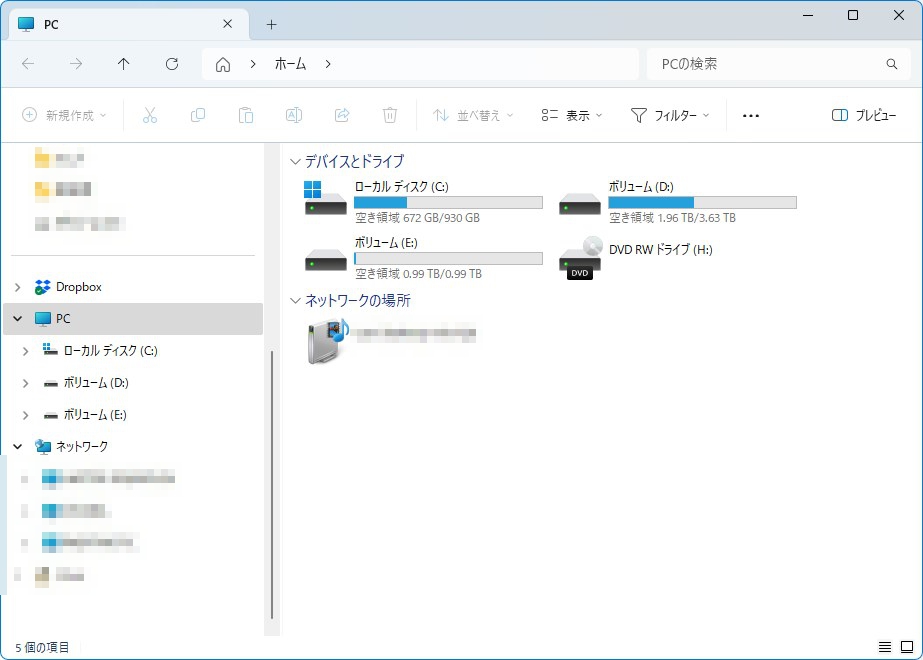This screenshot has height=660, width=923.
Task: Click the search magnifier icon
Action: (x=892, y=64)
